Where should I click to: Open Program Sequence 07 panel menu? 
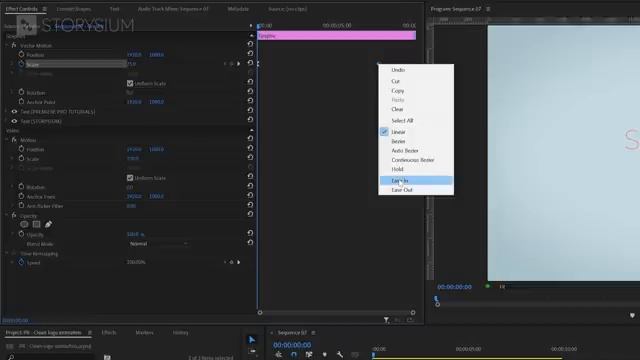(488, 9)
